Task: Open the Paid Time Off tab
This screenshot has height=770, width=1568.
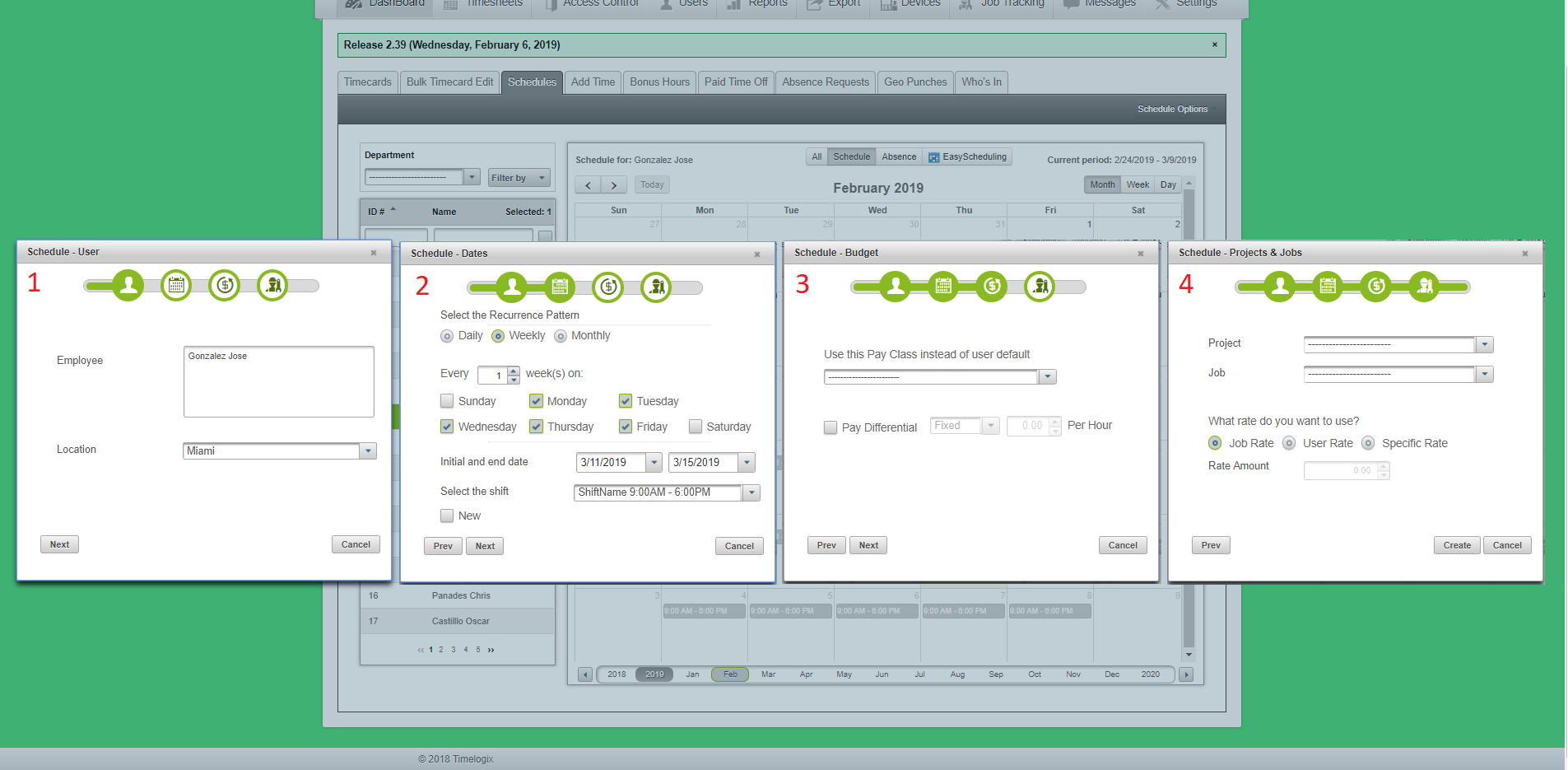Action: coord(736,82)
